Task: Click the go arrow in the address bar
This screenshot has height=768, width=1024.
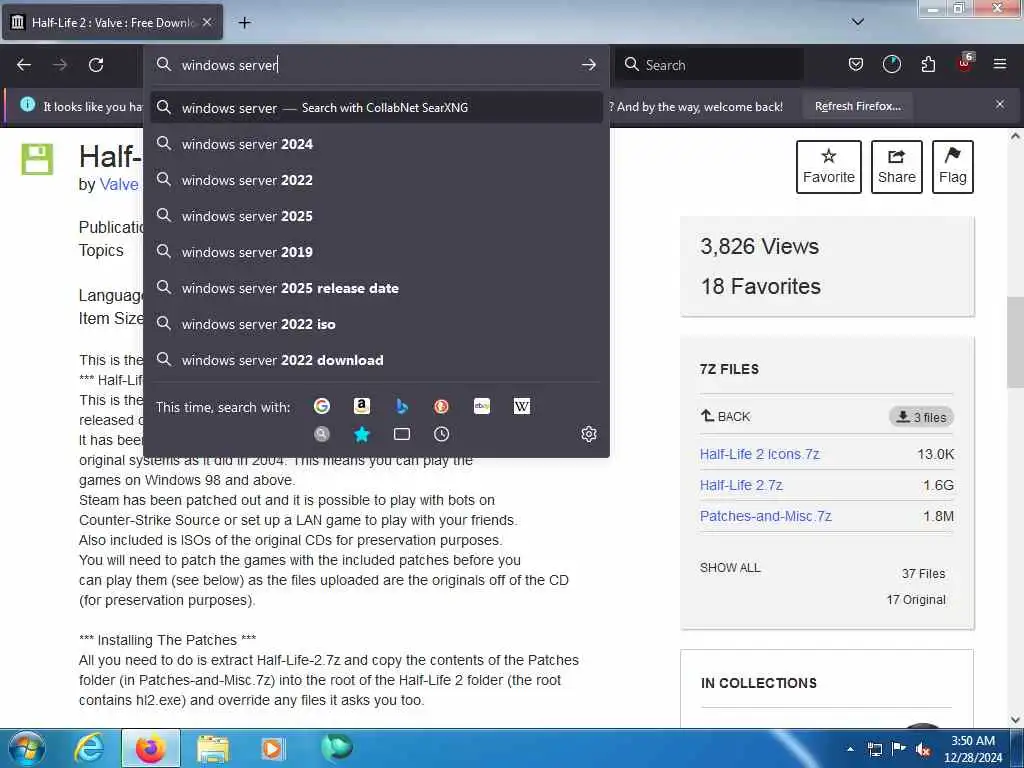Action: click(588, 65)
